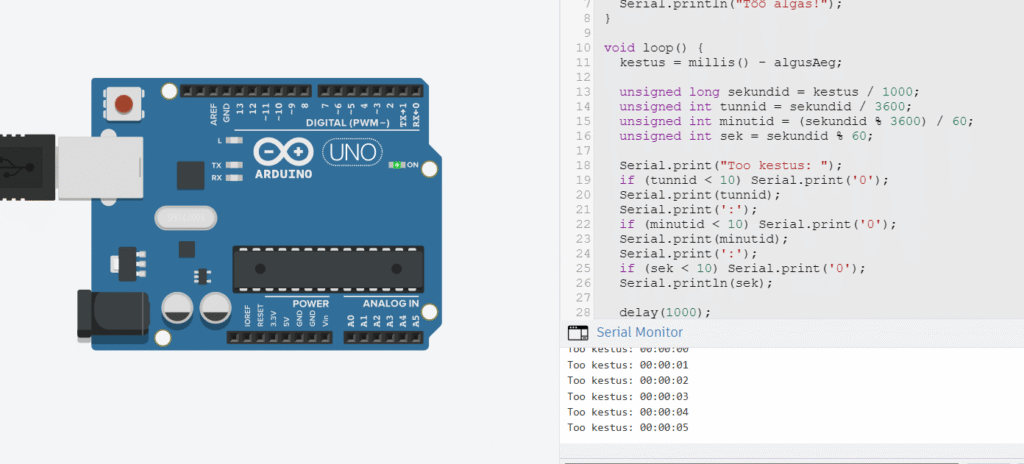Click the RX indicator LED
The image size is (1024, 464).
[x=234, y=178]
